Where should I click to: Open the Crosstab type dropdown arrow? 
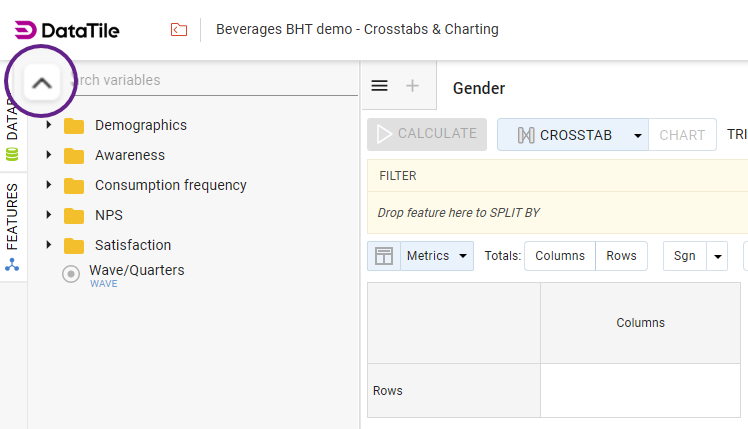(x=637, y=135)
